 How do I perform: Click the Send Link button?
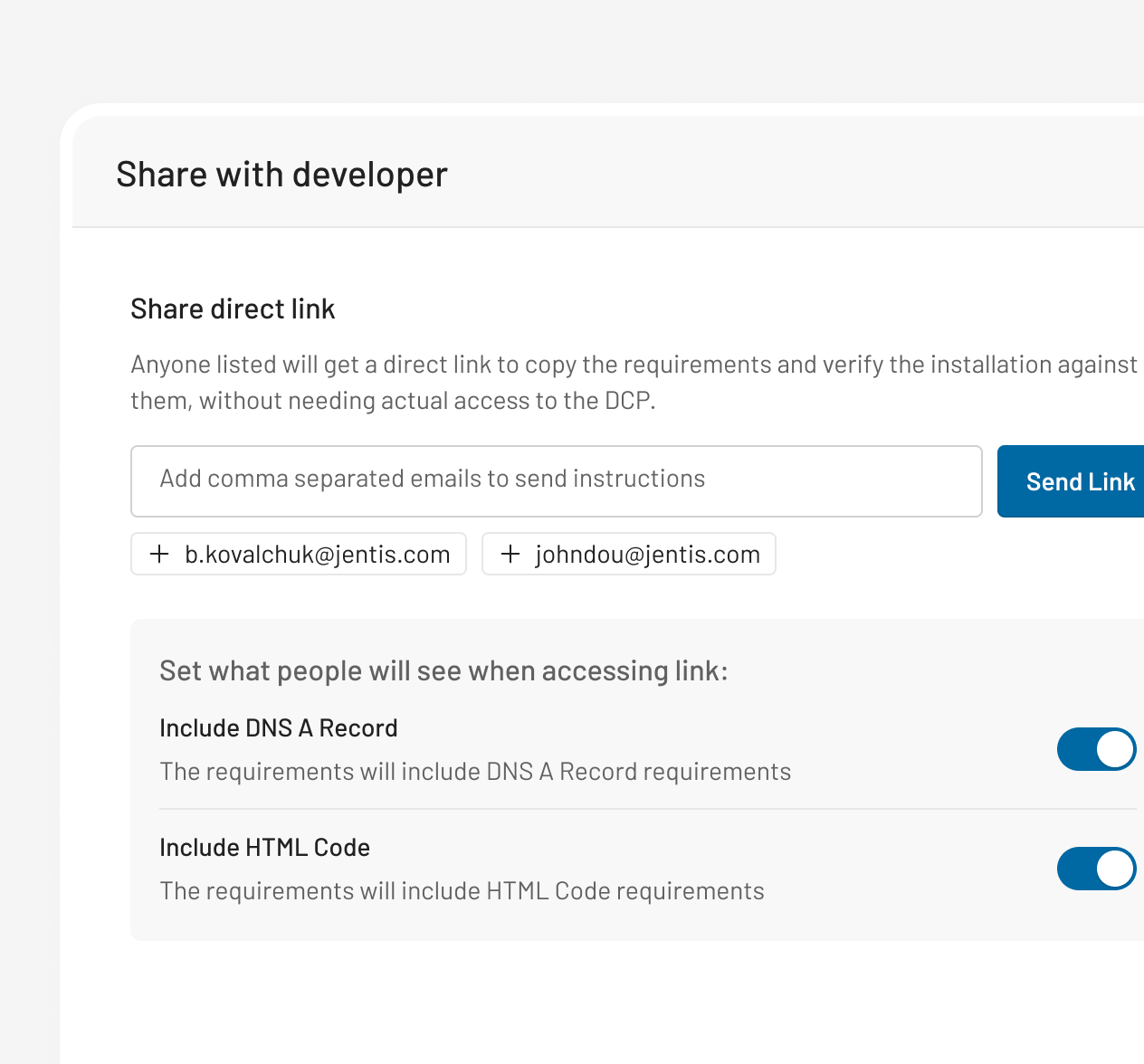point(1072,481)
